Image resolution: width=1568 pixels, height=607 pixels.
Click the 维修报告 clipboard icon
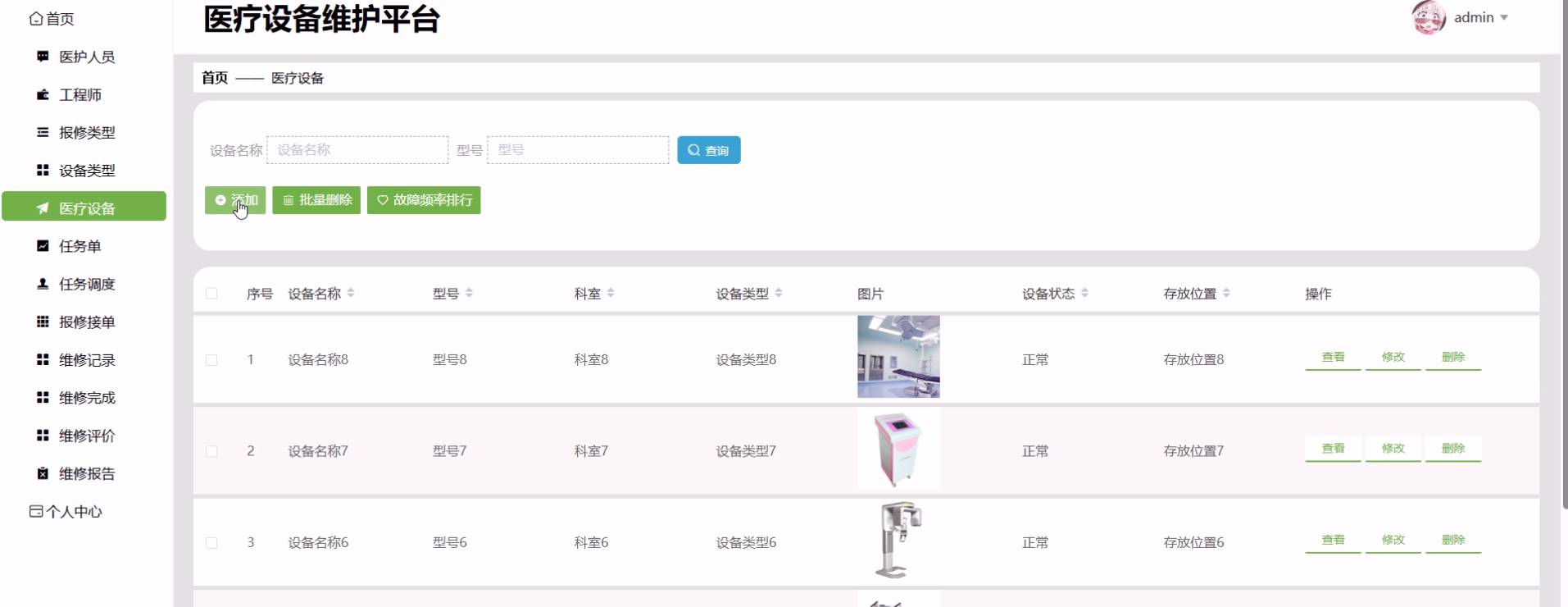tap(43, 473)
